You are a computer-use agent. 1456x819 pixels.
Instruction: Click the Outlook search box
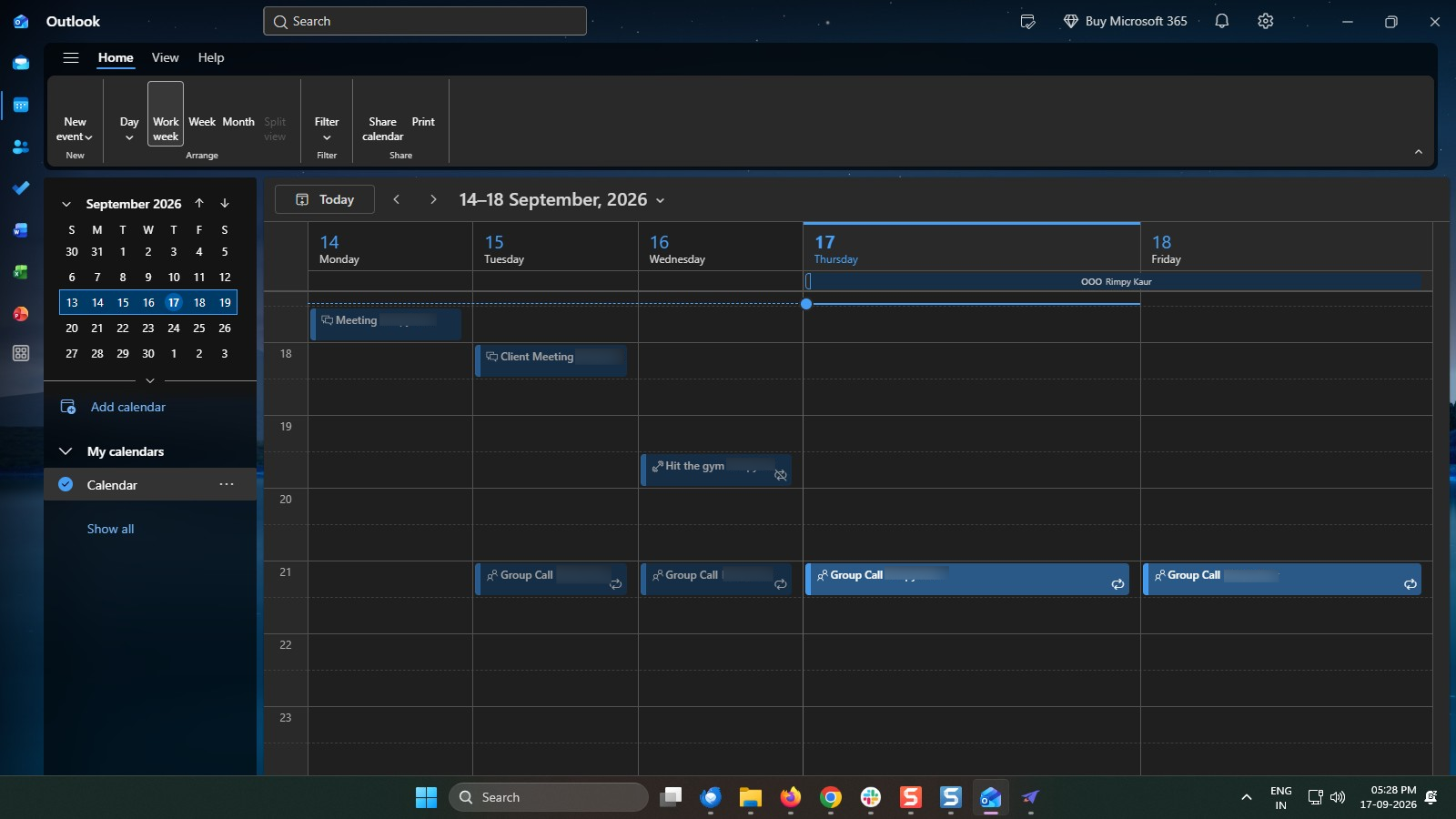425,21
